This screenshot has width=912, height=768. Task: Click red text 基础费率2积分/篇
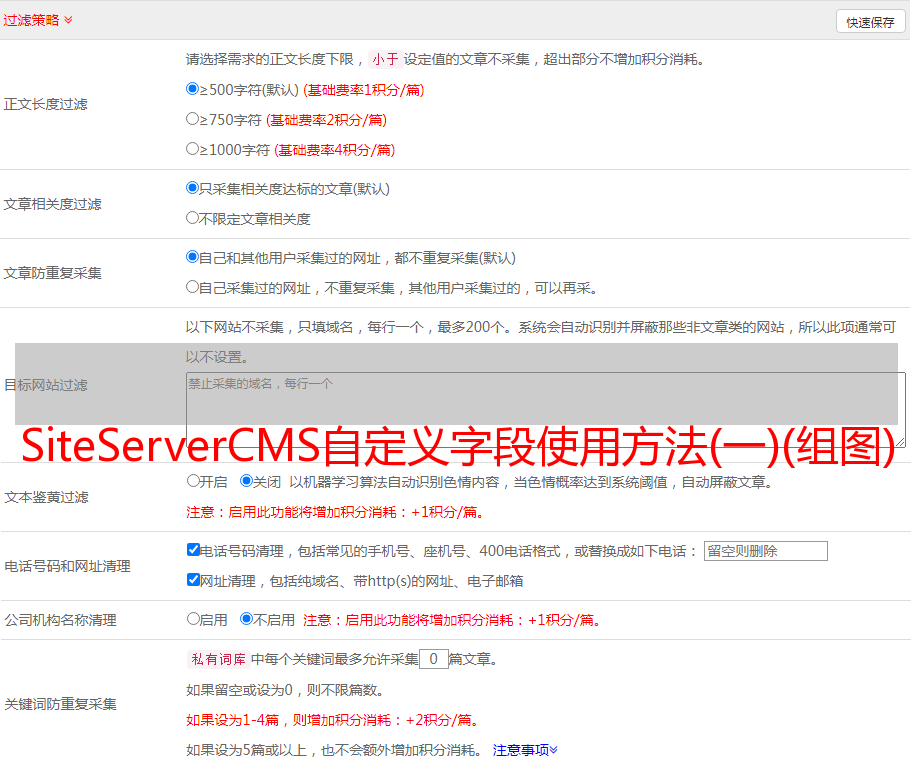tap(327, 120)
